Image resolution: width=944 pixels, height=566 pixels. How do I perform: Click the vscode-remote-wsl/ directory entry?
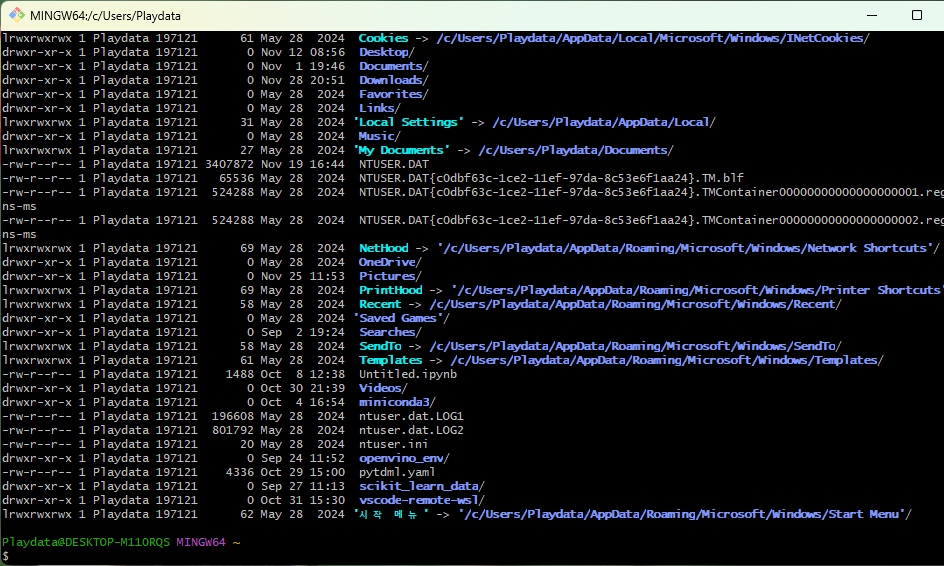pos(422,500)
